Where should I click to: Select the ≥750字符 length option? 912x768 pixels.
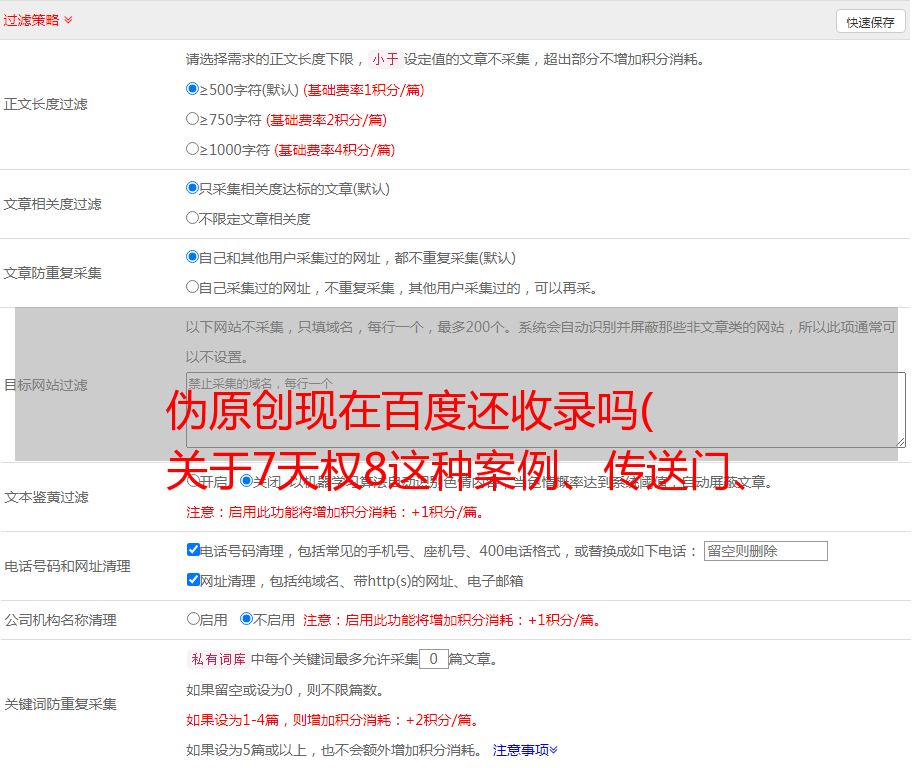(193, 119)
